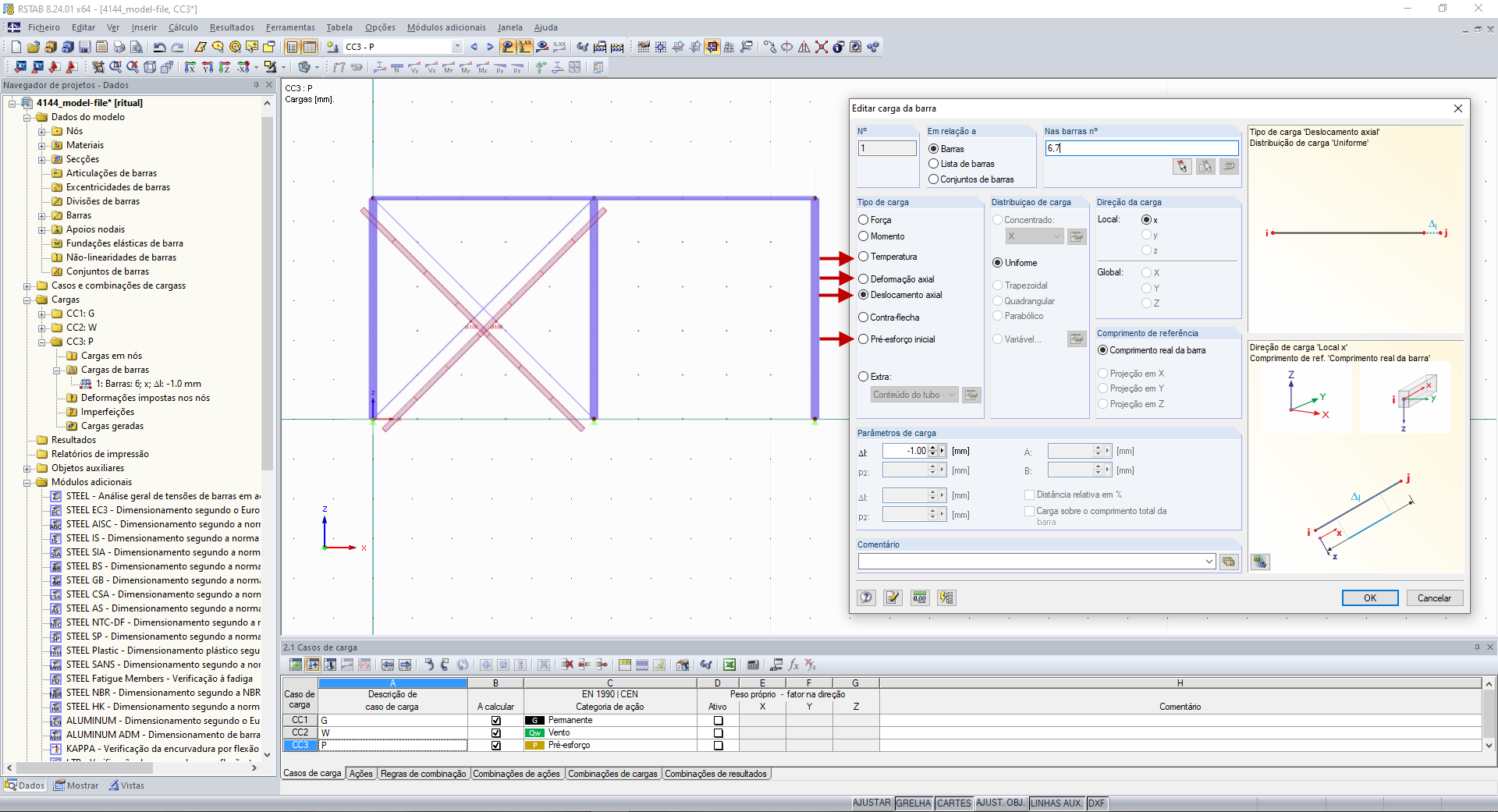Expand the CC2: W tree node
This screenshot has height=812, width=1498.
(x=42, y=328)
